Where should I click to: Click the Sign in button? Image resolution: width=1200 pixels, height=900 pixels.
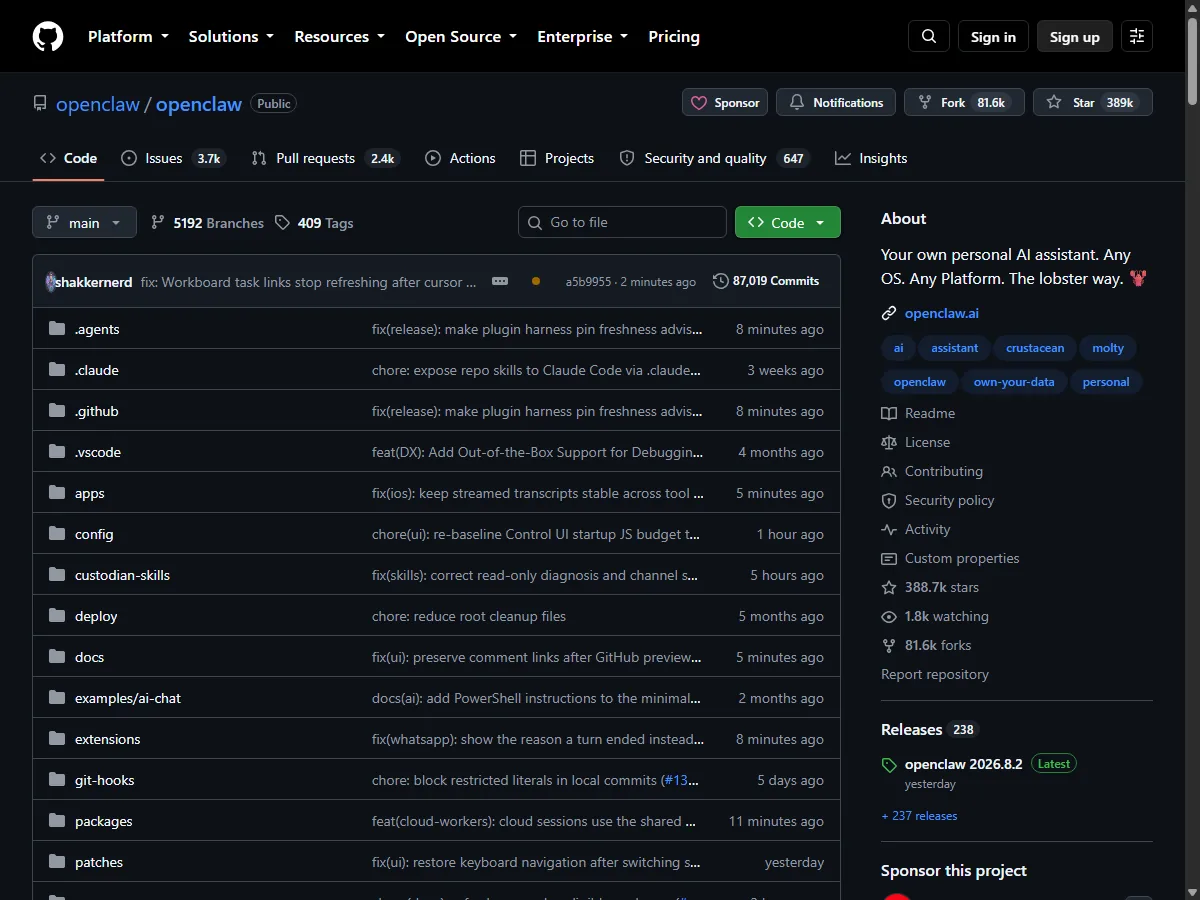point(993,36)
